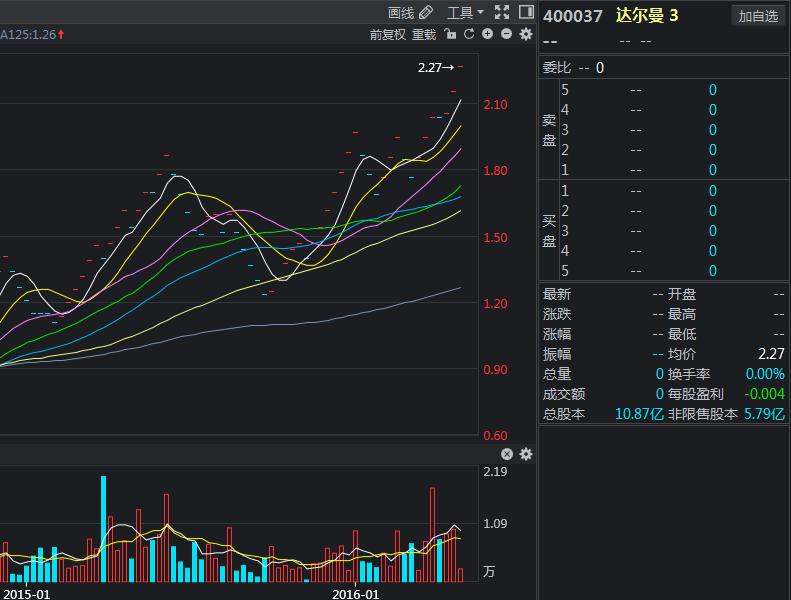Click 均价 value 2.27

[x=771, y=354]
